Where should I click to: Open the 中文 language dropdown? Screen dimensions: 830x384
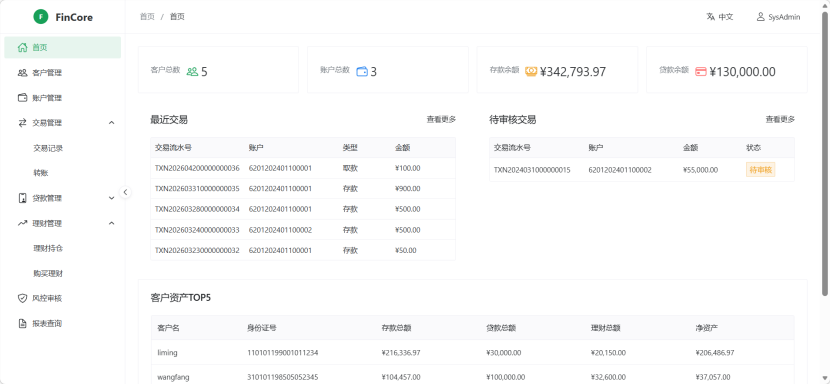720,17
